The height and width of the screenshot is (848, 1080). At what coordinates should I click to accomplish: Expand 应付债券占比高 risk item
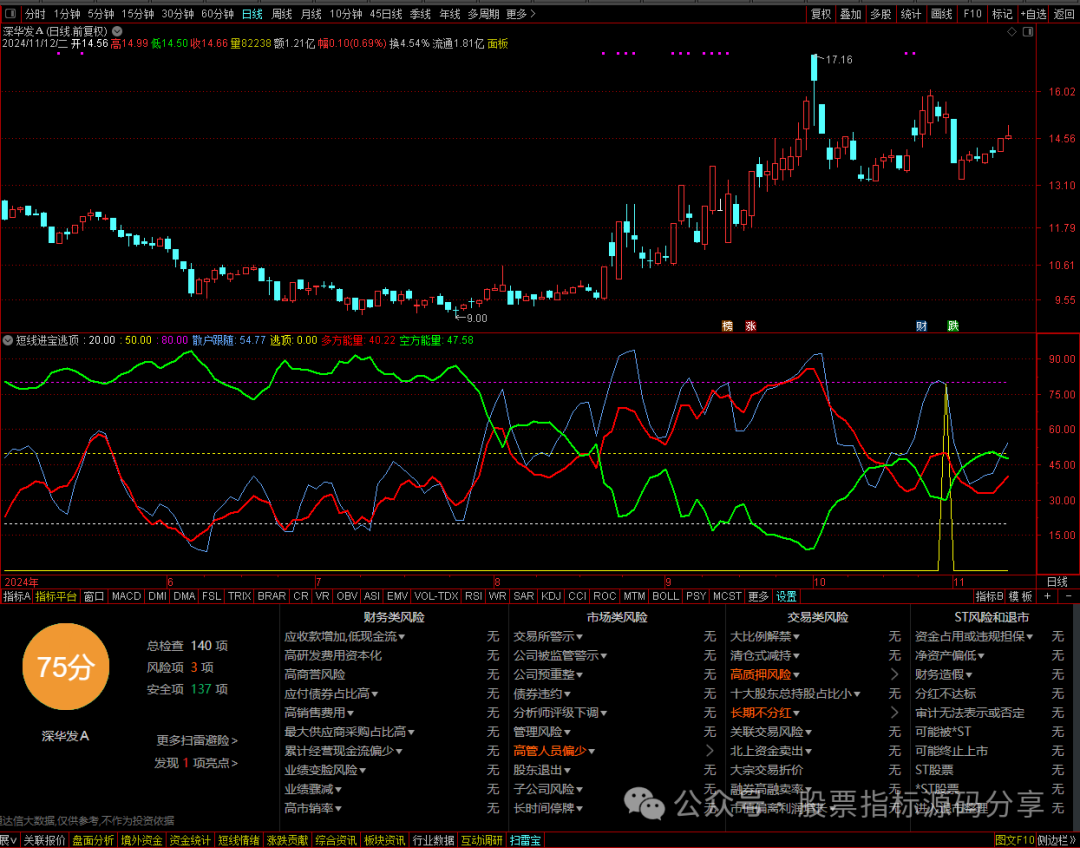click(x=331, y=694)
